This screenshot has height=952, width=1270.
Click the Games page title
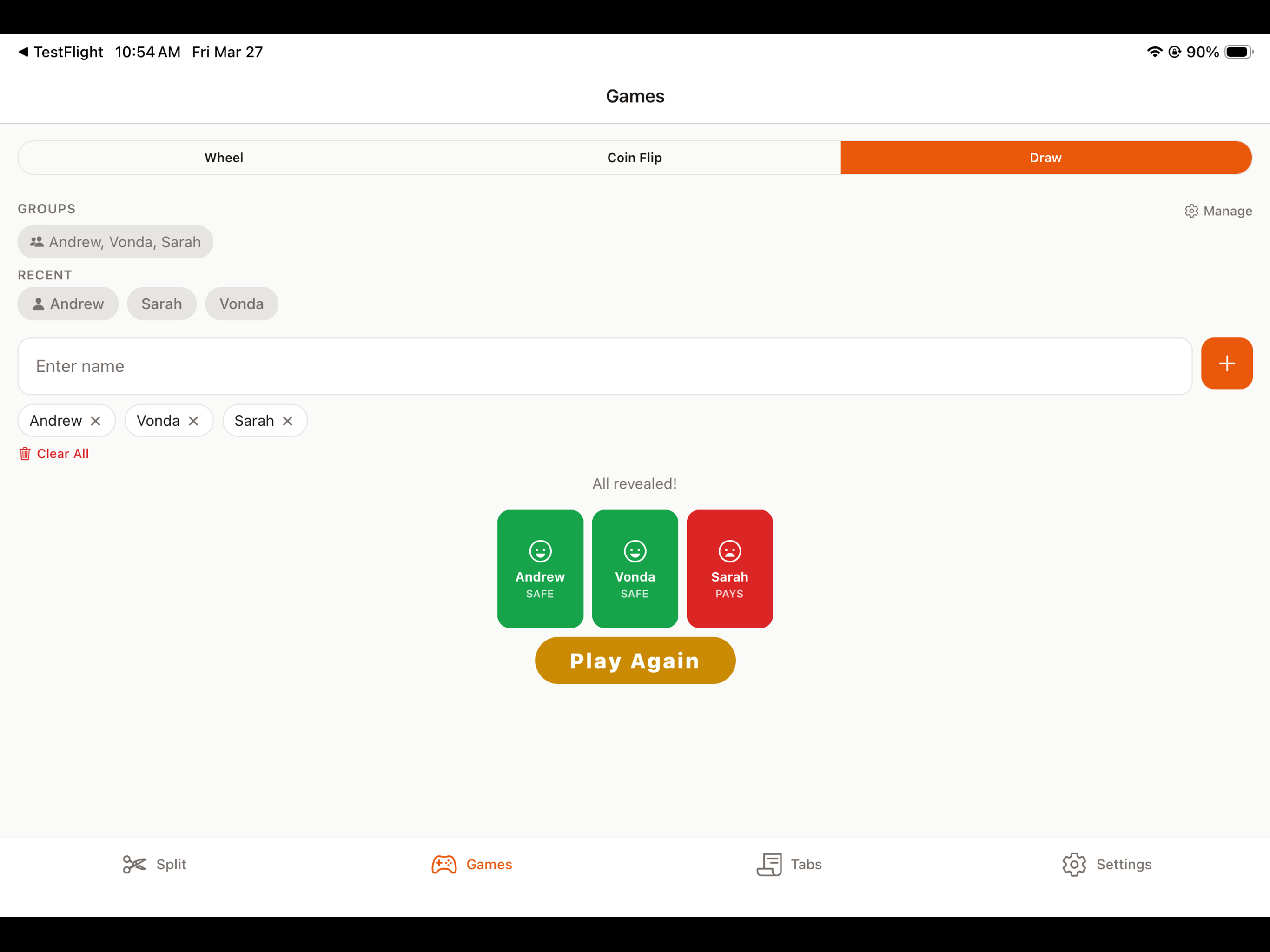pos(635,96)
